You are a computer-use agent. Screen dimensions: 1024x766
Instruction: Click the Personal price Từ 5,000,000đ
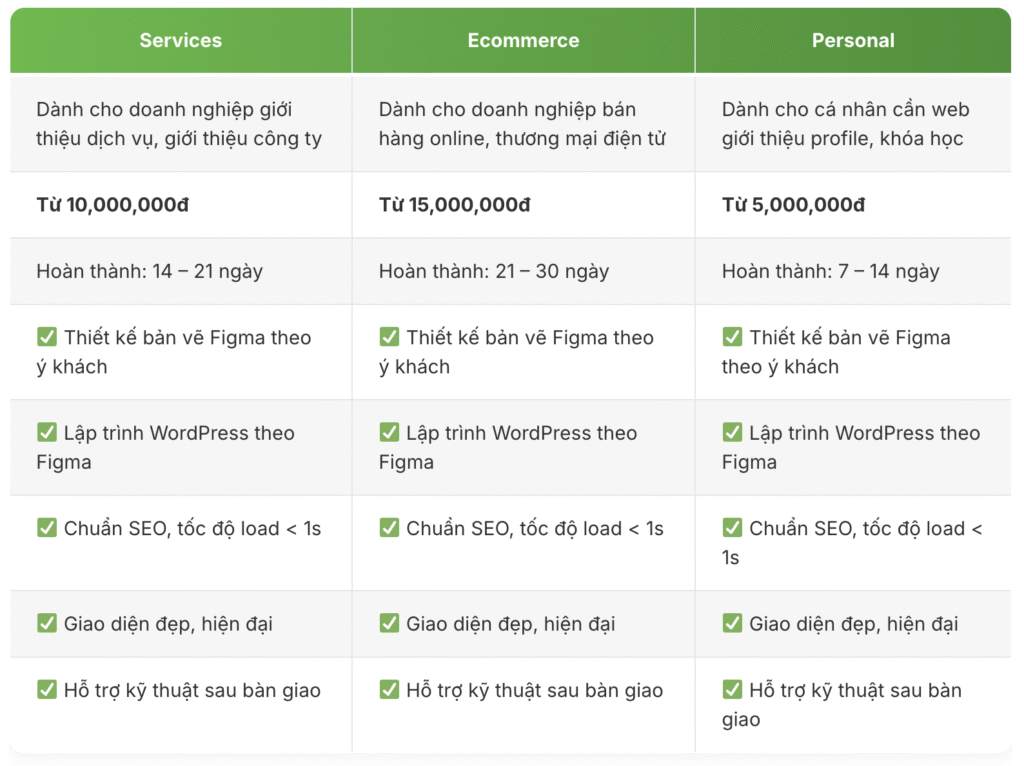pos(793,205)
